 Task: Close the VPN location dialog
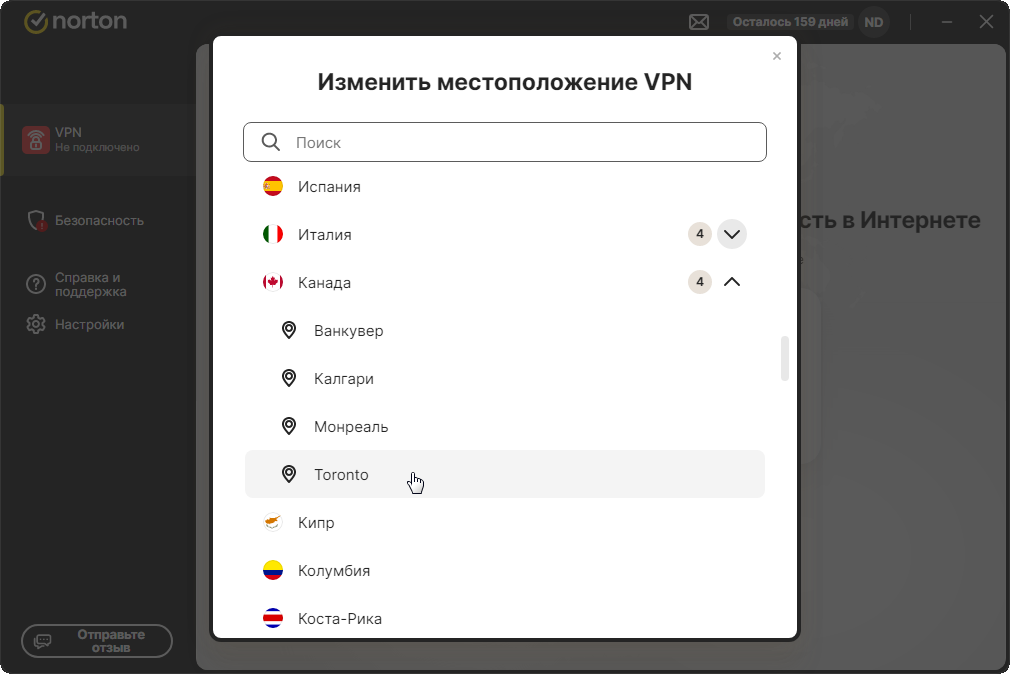tap(777, 57)
